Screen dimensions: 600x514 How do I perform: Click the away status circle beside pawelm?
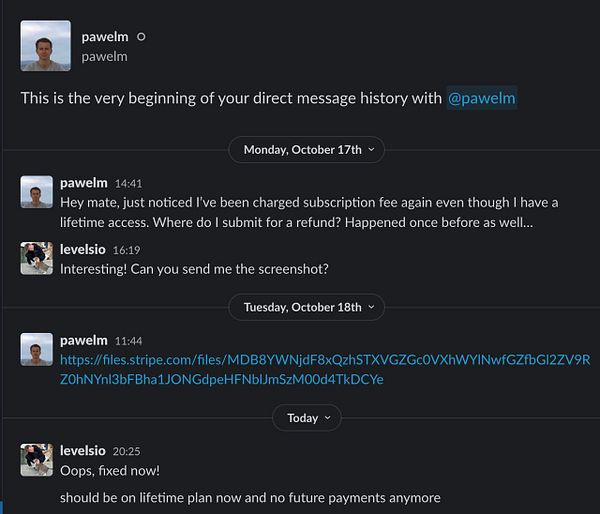click(141, 37)
